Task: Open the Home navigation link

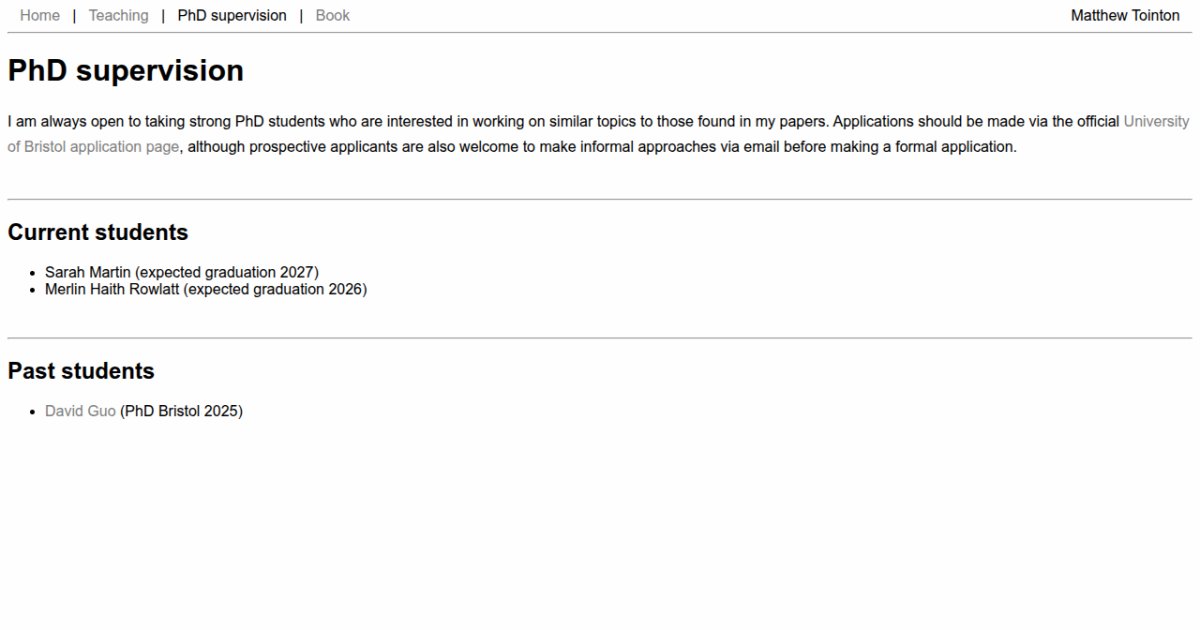Action: point(40,16)
